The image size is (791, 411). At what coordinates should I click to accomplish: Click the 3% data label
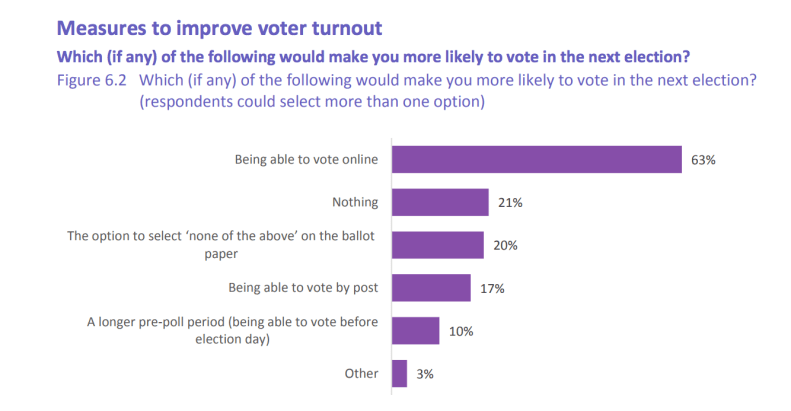coord(427,374)
